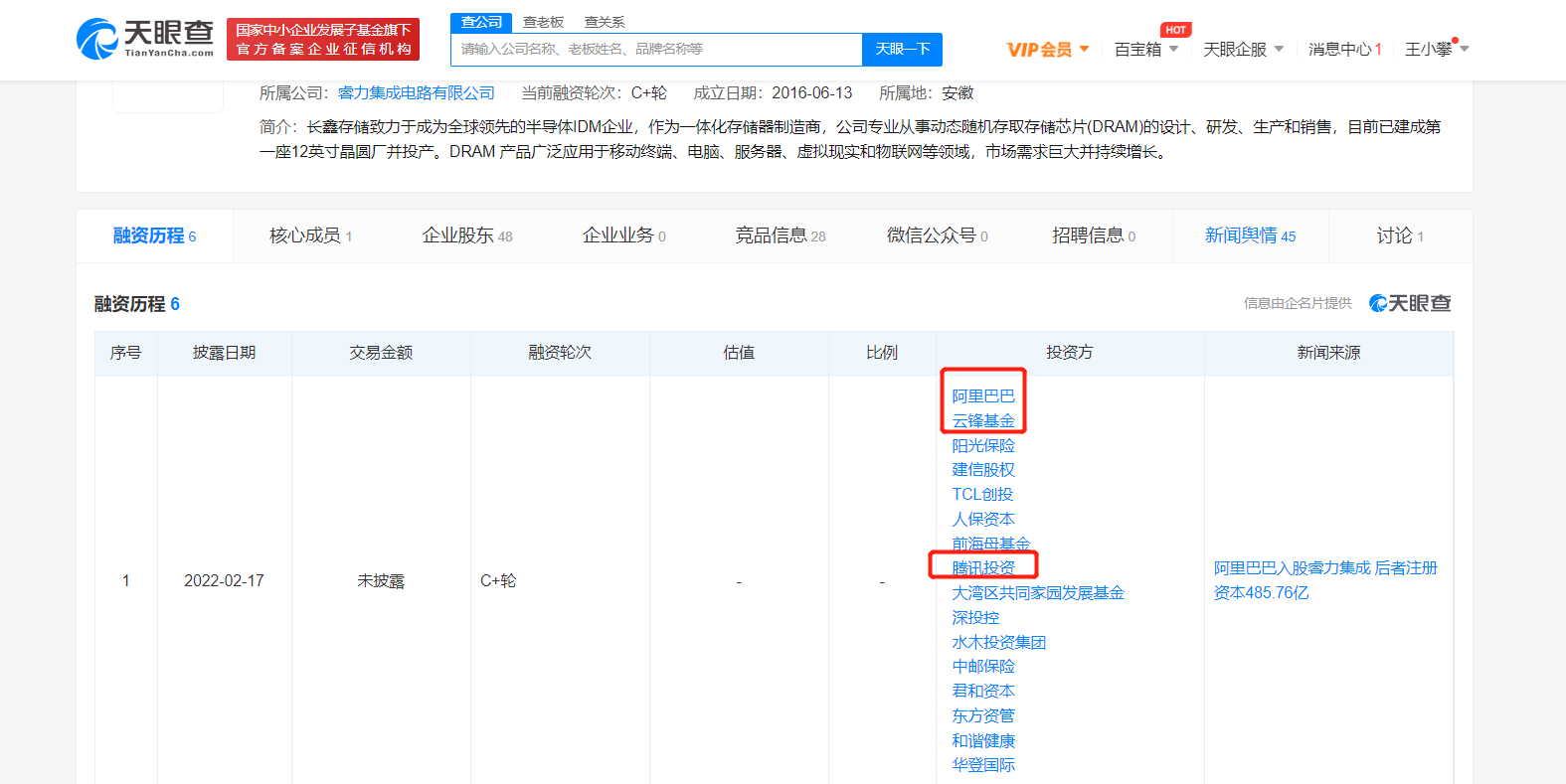Click the TianYanCha logo at top left
The height and width of the screenshot is (784, 1566).
point(145,39)
